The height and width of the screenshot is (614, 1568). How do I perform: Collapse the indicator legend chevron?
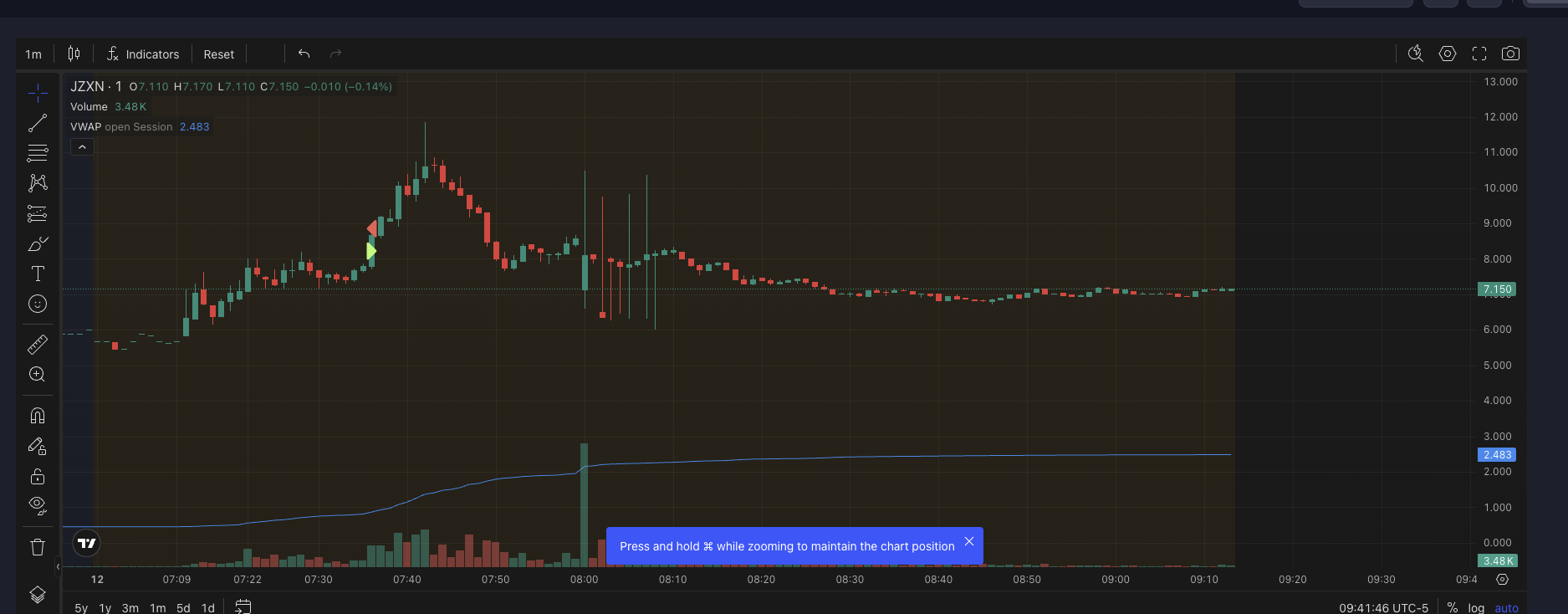(82, 147)
